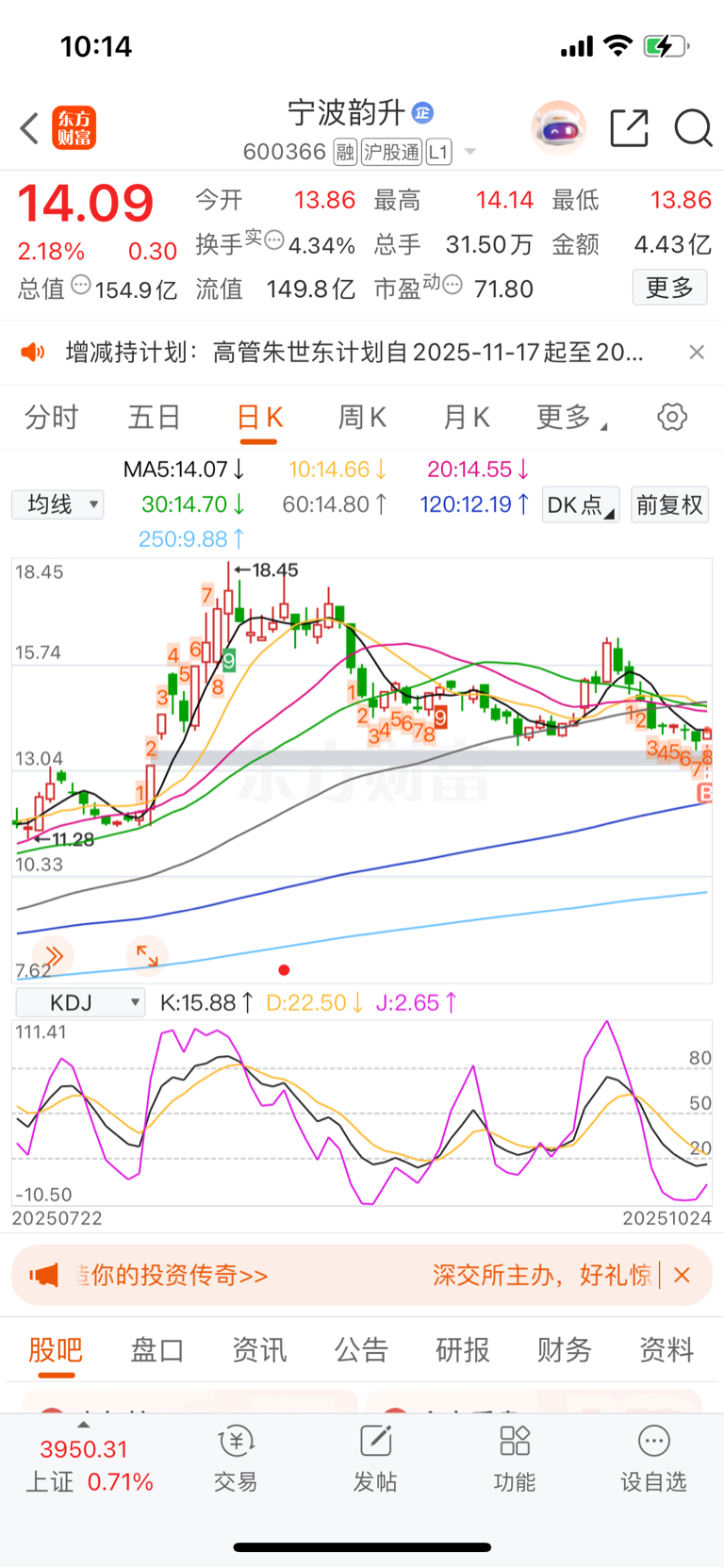
Task: Toggle the DK点 button
Action: [x=581, y=505]
